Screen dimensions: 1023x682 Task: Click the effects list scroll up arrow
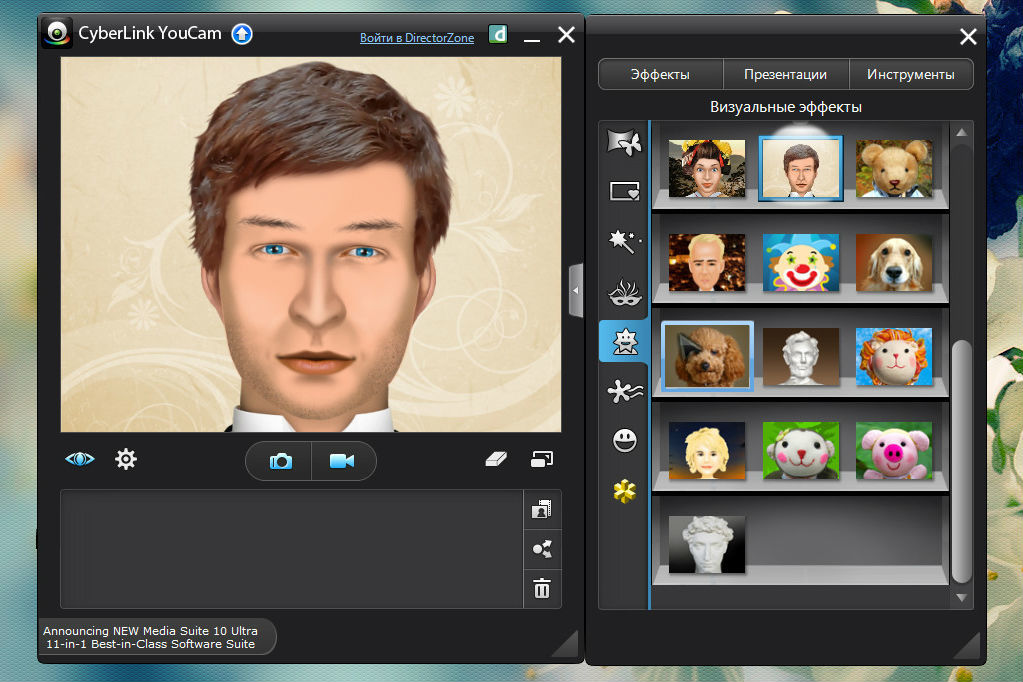point(962,132)
